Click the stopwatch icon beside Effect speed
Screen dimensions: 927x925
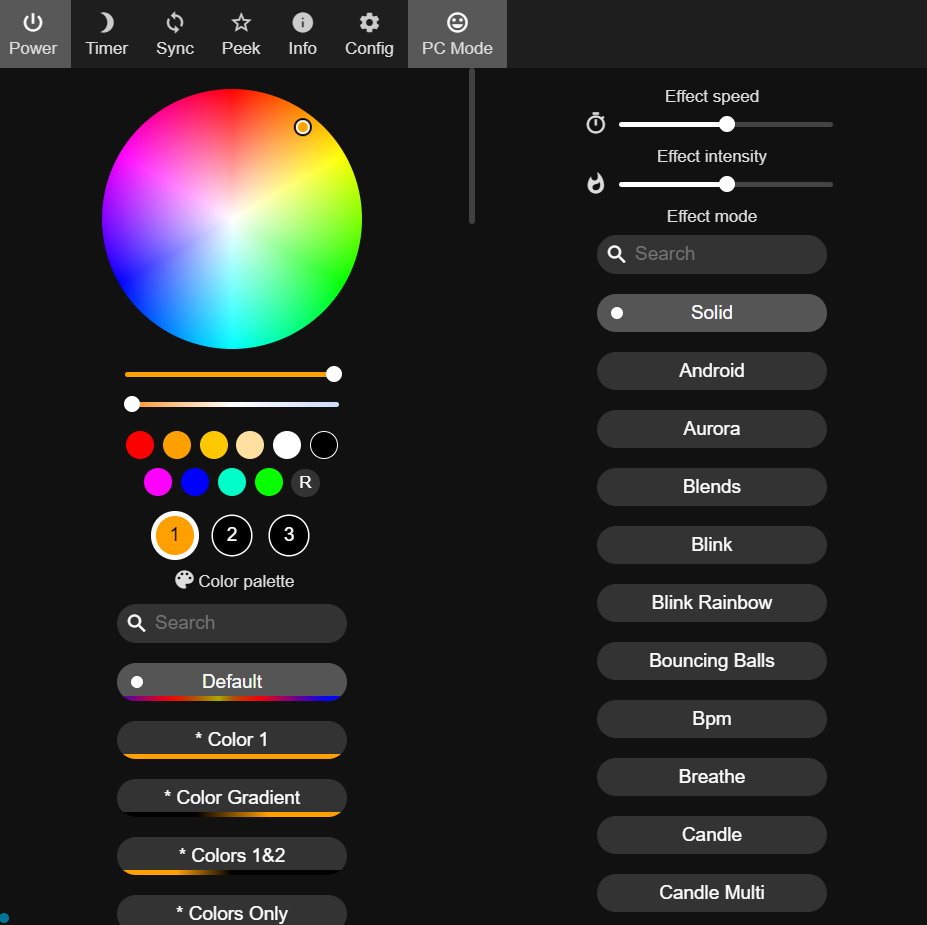(x=595, y=123)
